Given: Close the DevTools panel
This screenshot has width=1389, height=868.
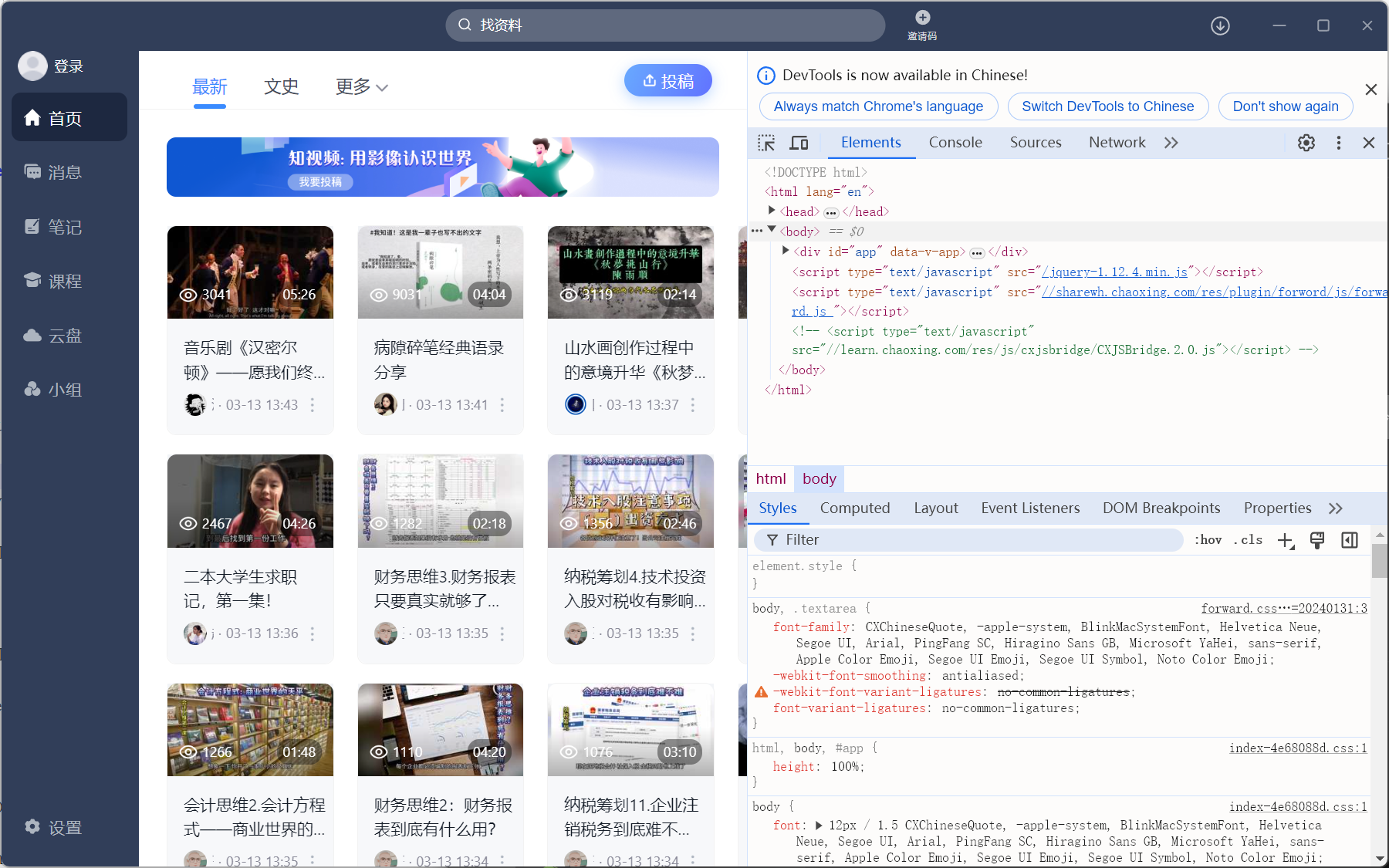Looking at the screenshot, I should (x=1369, y=143).
